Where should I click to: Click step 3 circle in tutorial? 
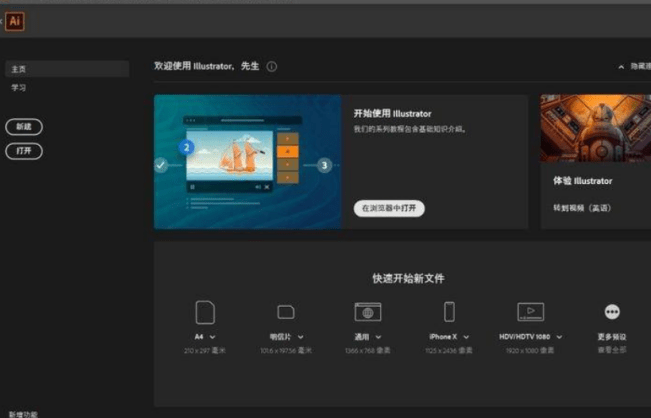point(325,165)
